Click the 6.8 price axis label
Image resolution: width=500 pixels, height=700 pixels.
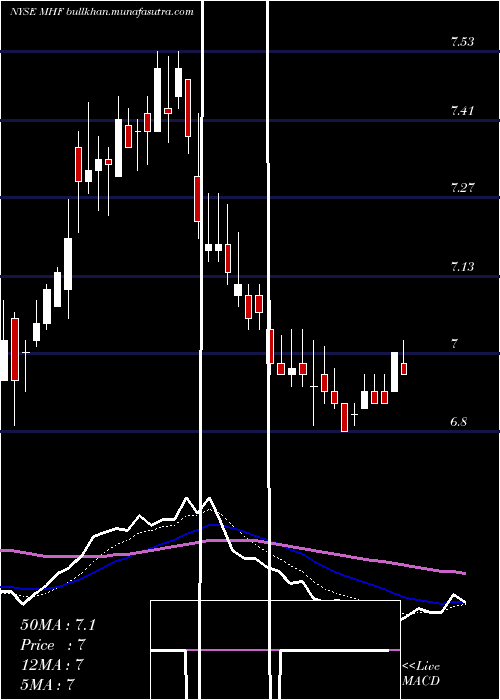459,421
